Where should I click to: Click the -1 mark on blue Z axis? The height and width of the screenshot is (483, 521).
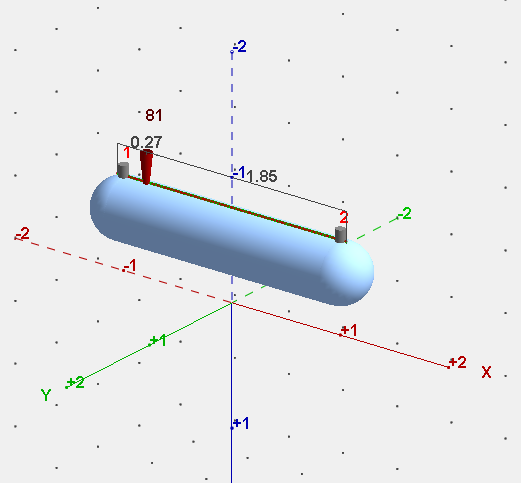(239, 173)
